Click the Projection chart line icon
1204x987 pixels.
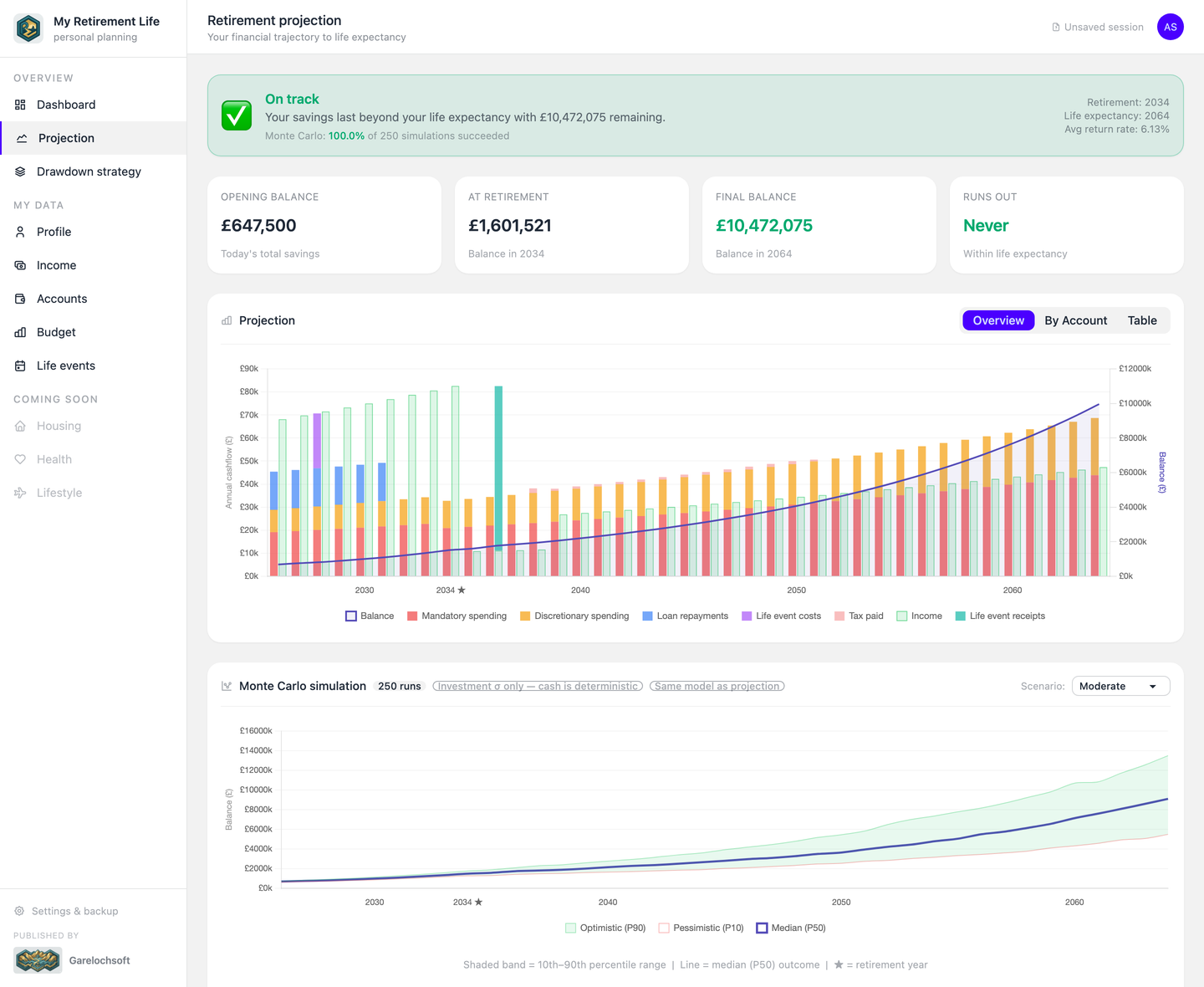pos(22,138)
